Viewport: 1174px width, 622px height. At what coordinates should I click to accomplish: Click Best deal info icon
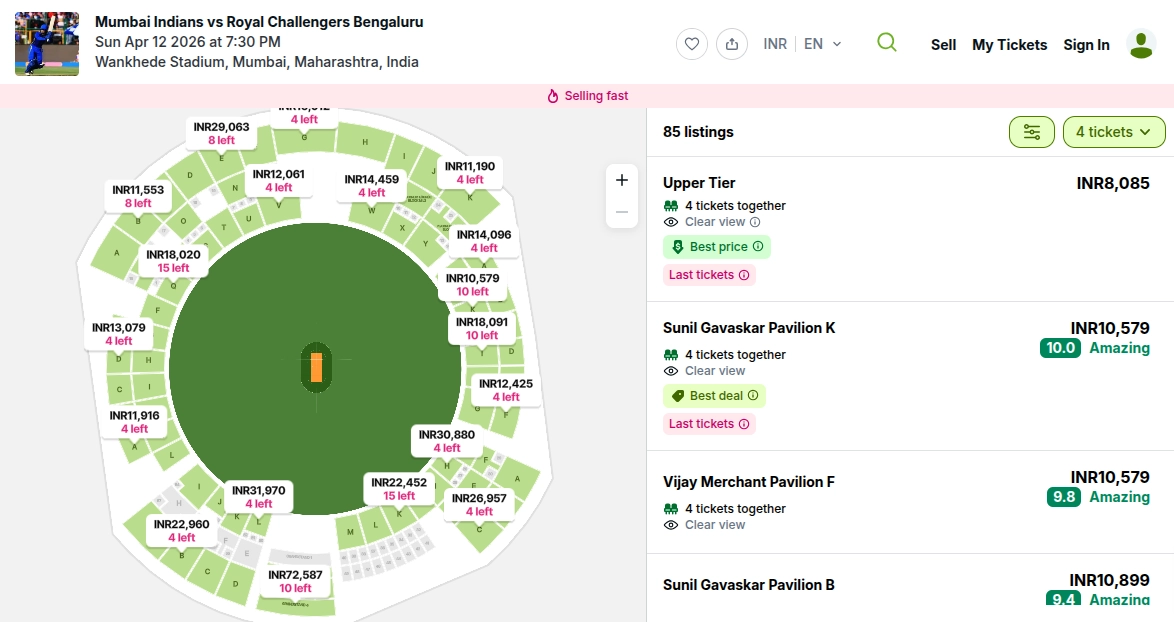click(x=753, y=395)
